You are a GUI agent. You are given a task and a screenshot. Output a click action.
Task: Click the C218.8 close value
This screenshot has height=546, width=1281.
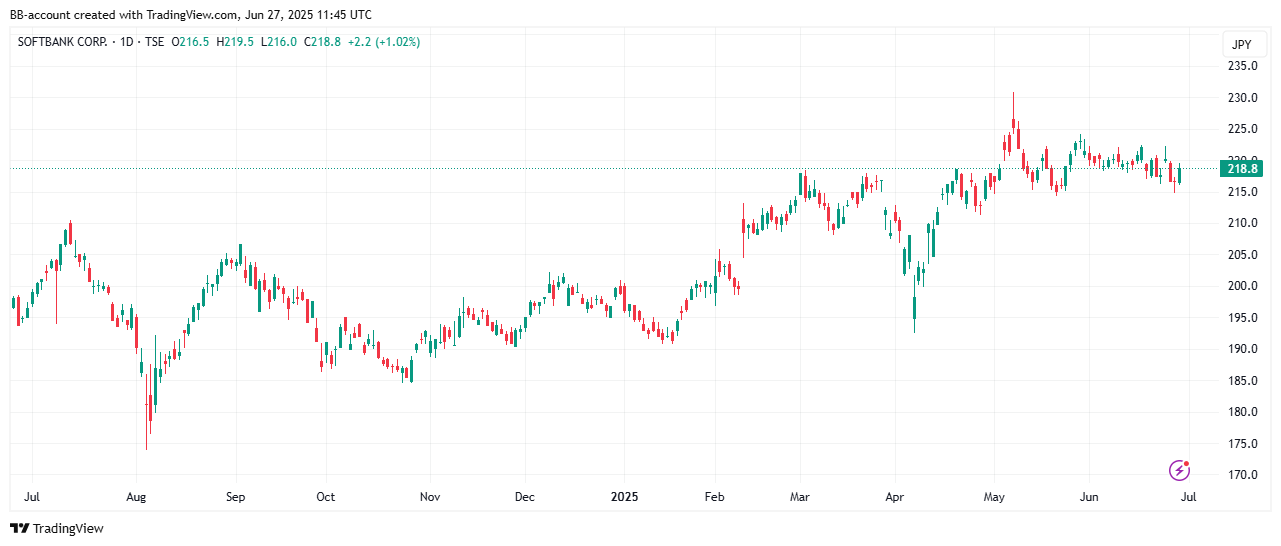[322, 42]
